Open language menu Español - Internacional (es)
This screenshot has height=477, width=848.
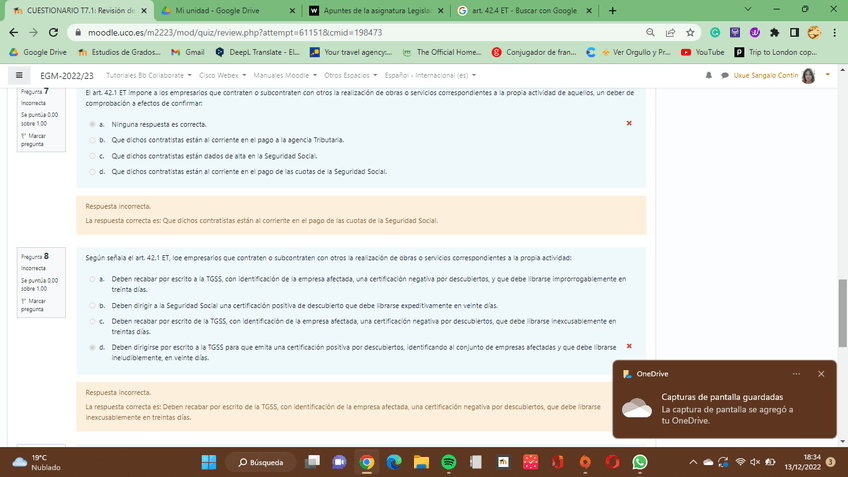tap(430, 75)
